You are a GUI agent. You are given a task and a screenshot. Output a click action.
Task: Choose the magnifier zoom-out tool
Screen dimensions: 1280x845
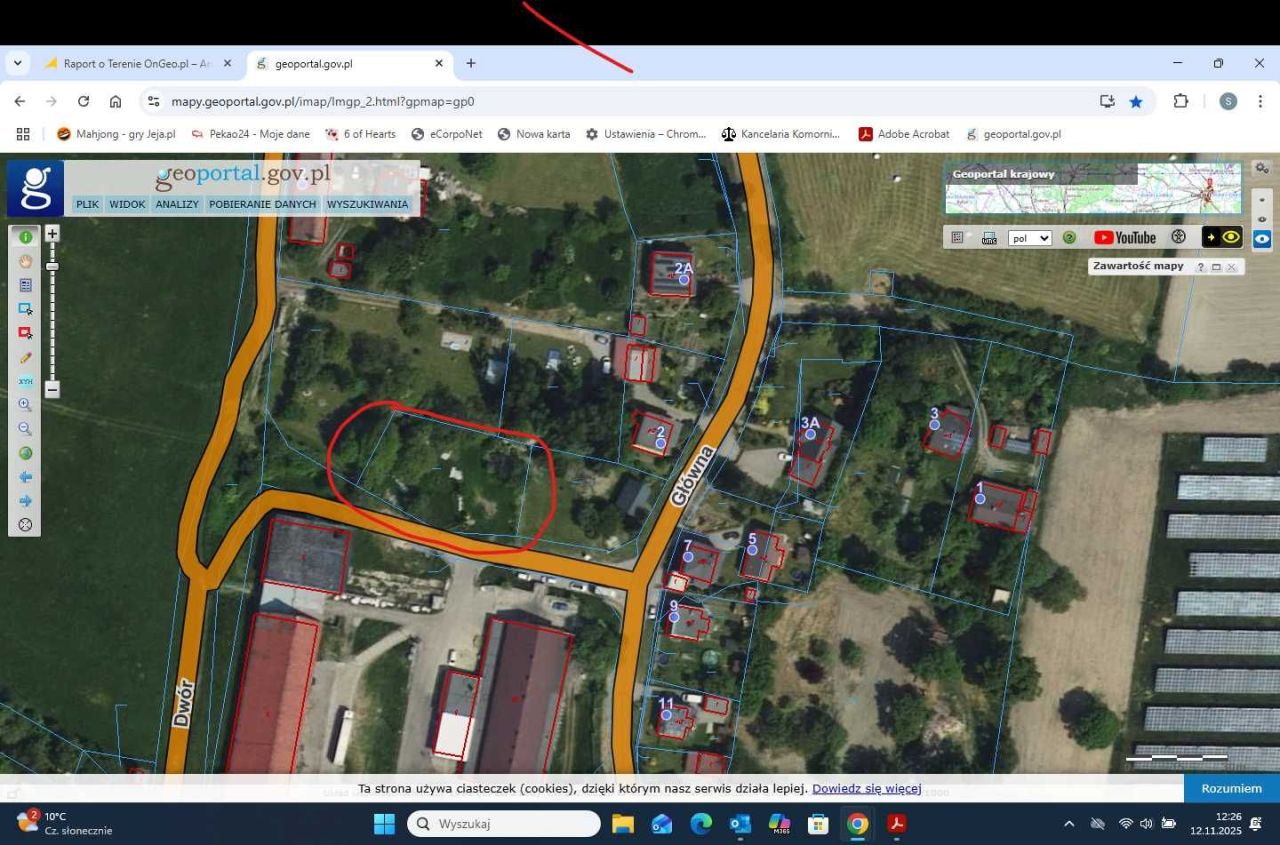click(x=25, y=429)
